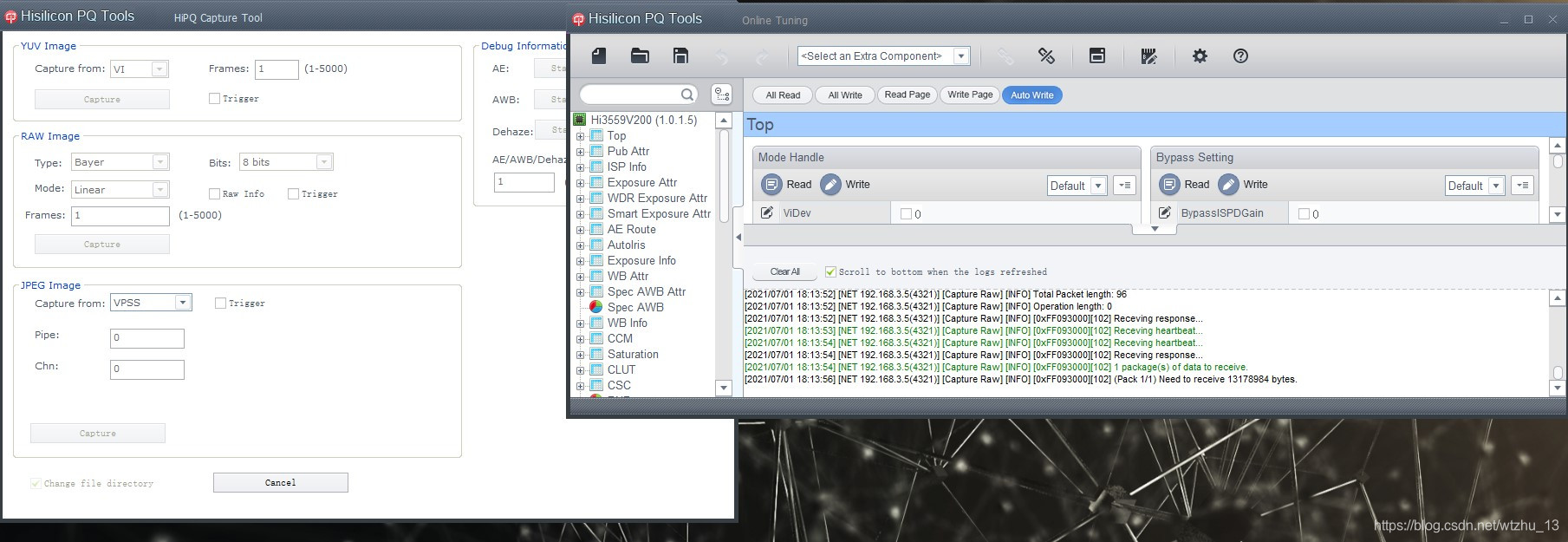
Task: Click the Undo arrow in the toolbar
Action: tap(721, 56)
